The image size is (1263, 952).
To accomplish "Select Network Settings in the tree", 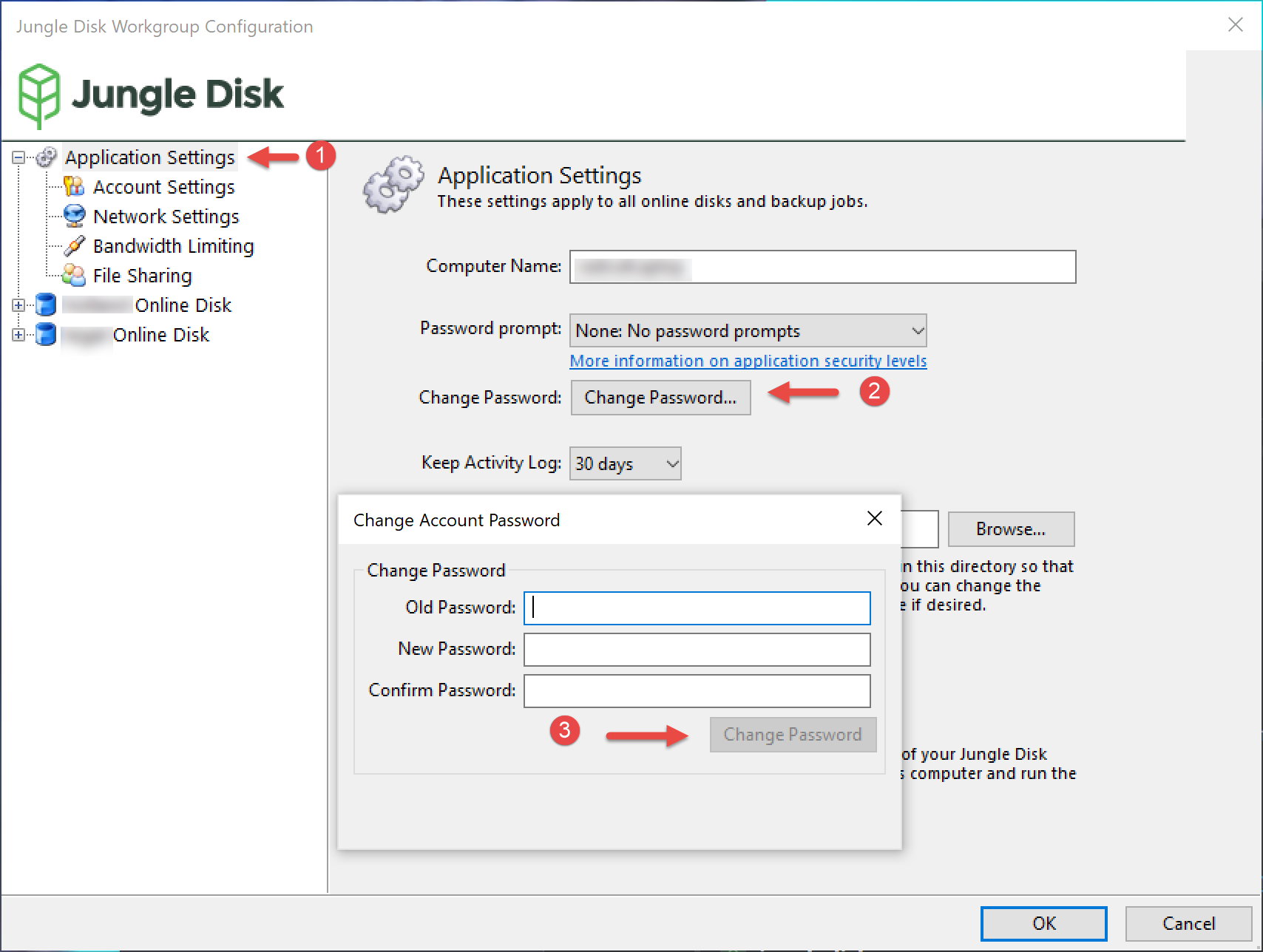I will tap(166, 217).
